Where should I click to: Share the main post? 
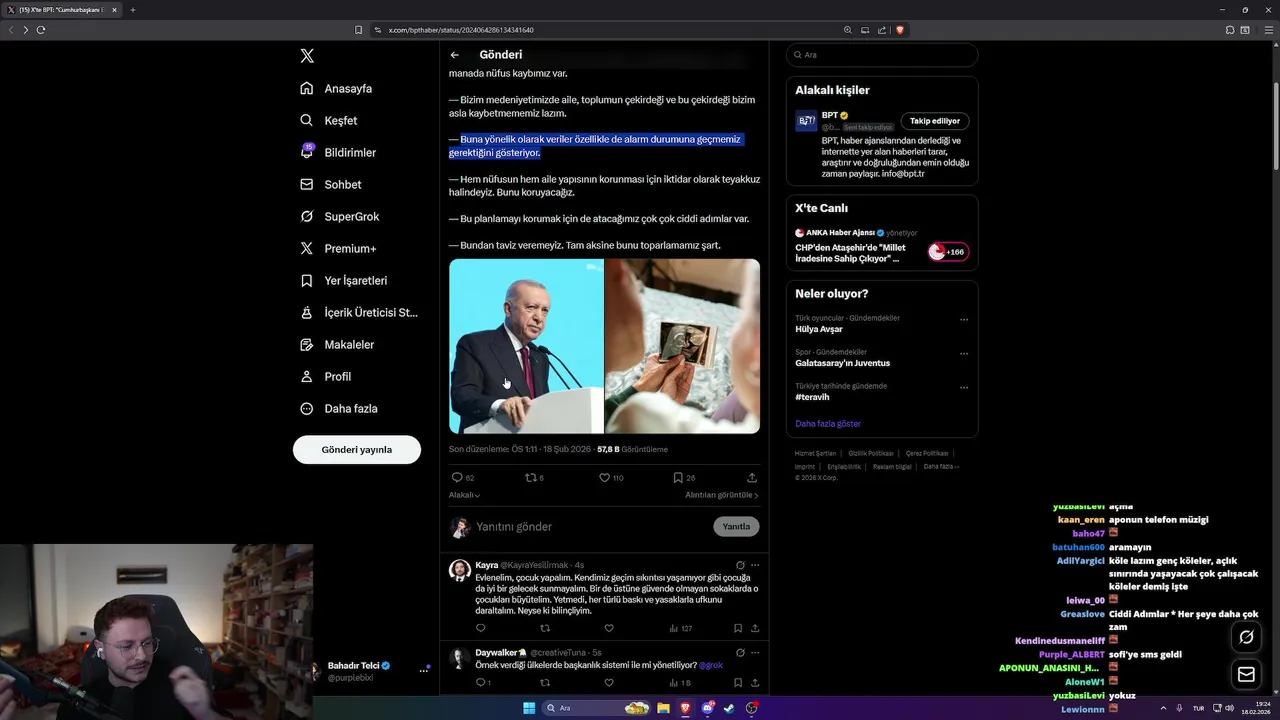click(x=752, y=478)
